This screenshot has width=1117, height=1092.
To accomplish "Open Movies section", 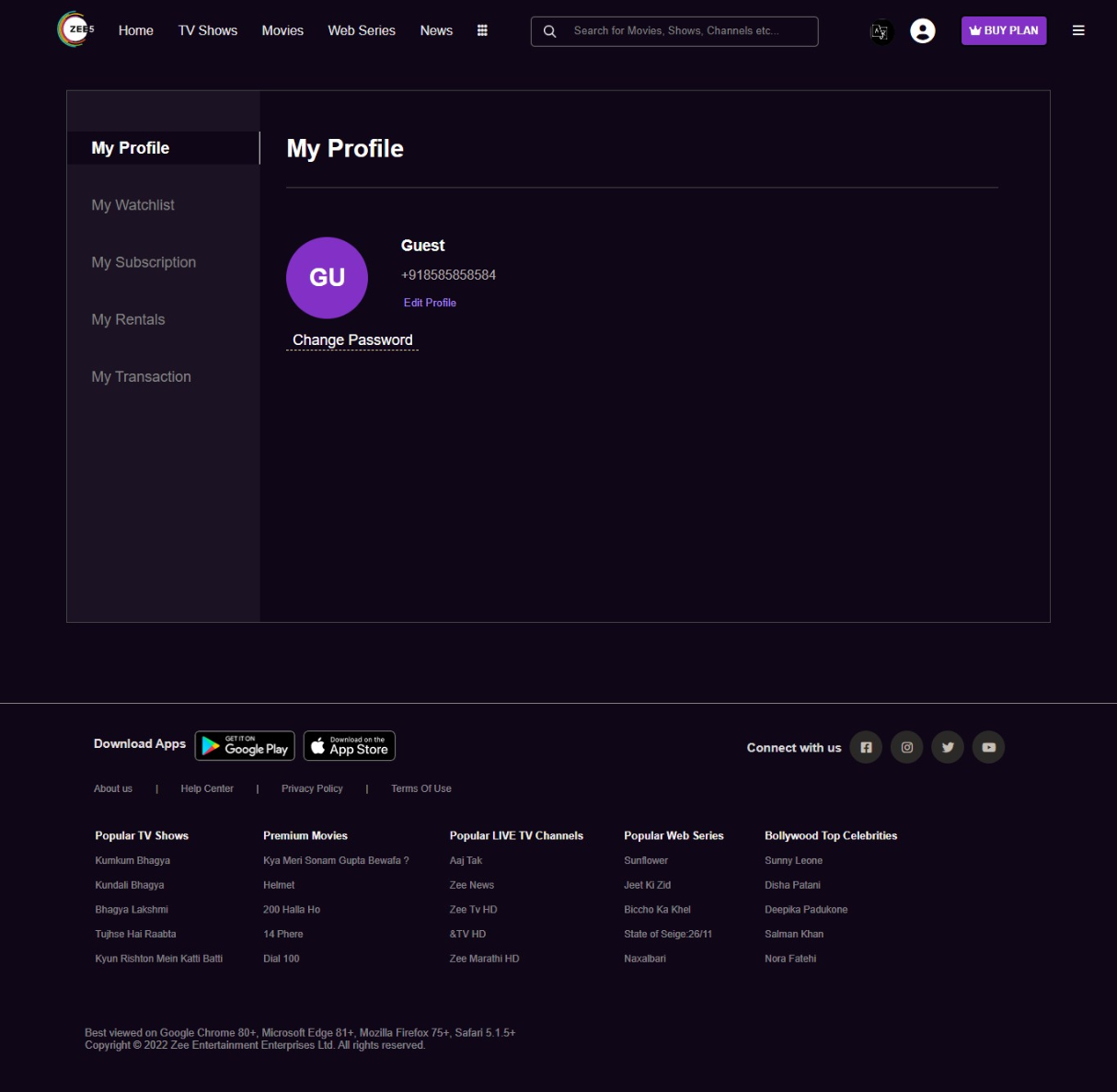I will [x=282, y=30].
